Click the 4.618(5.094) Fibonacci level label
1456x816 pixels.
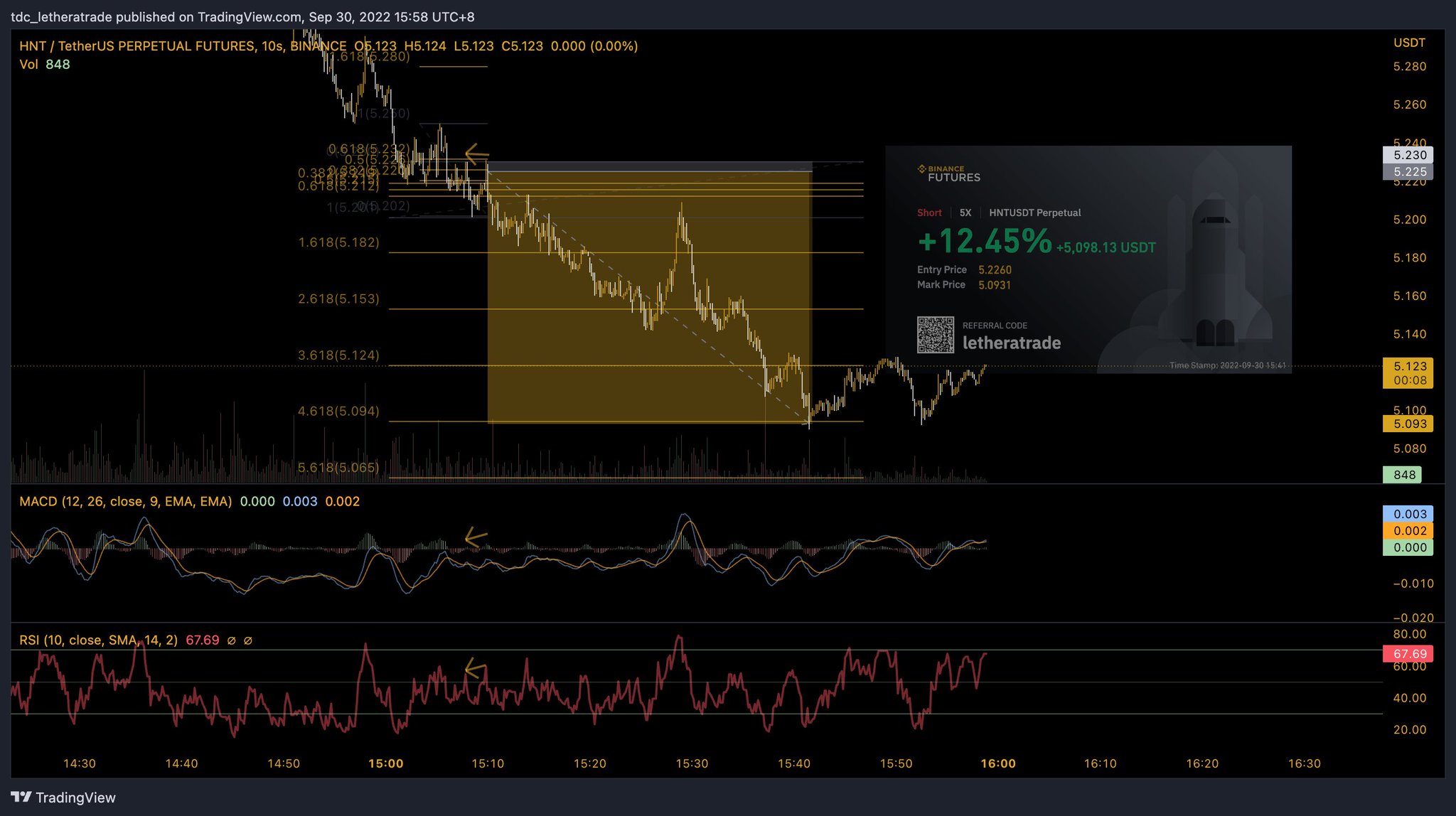point(338,411)
